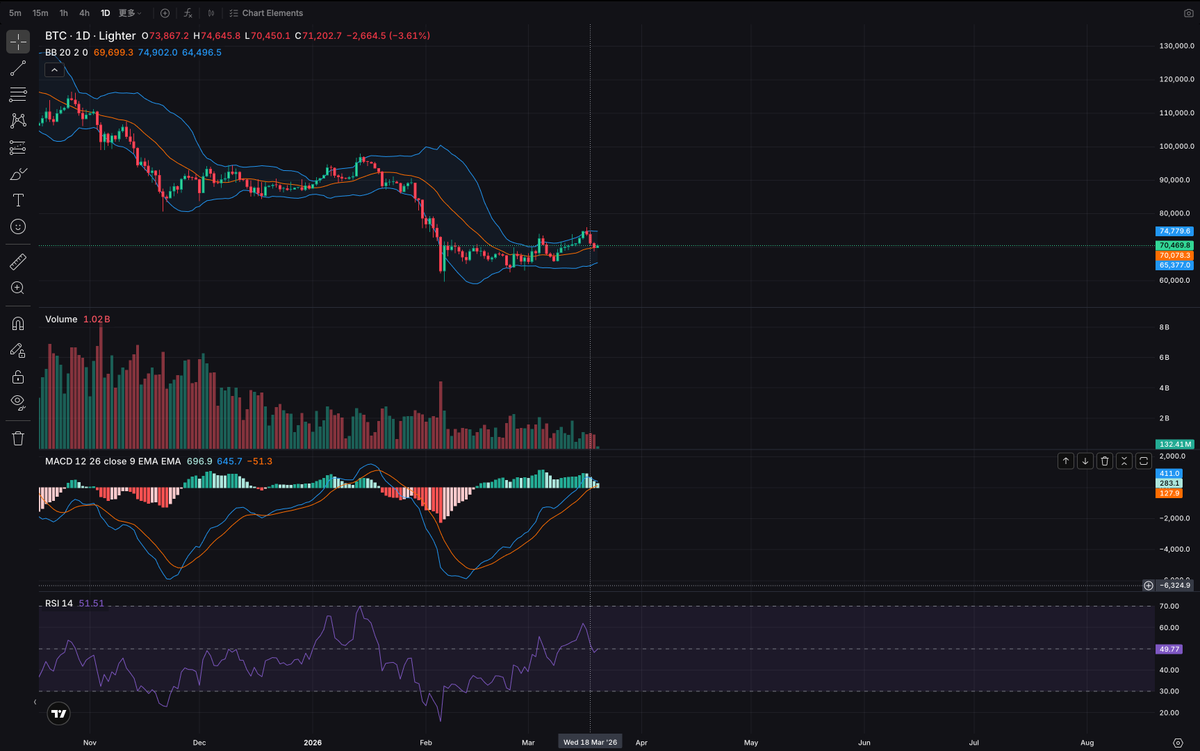
Task: Click the Wed 18 Mar '26 date label
Action: (591, 742)
